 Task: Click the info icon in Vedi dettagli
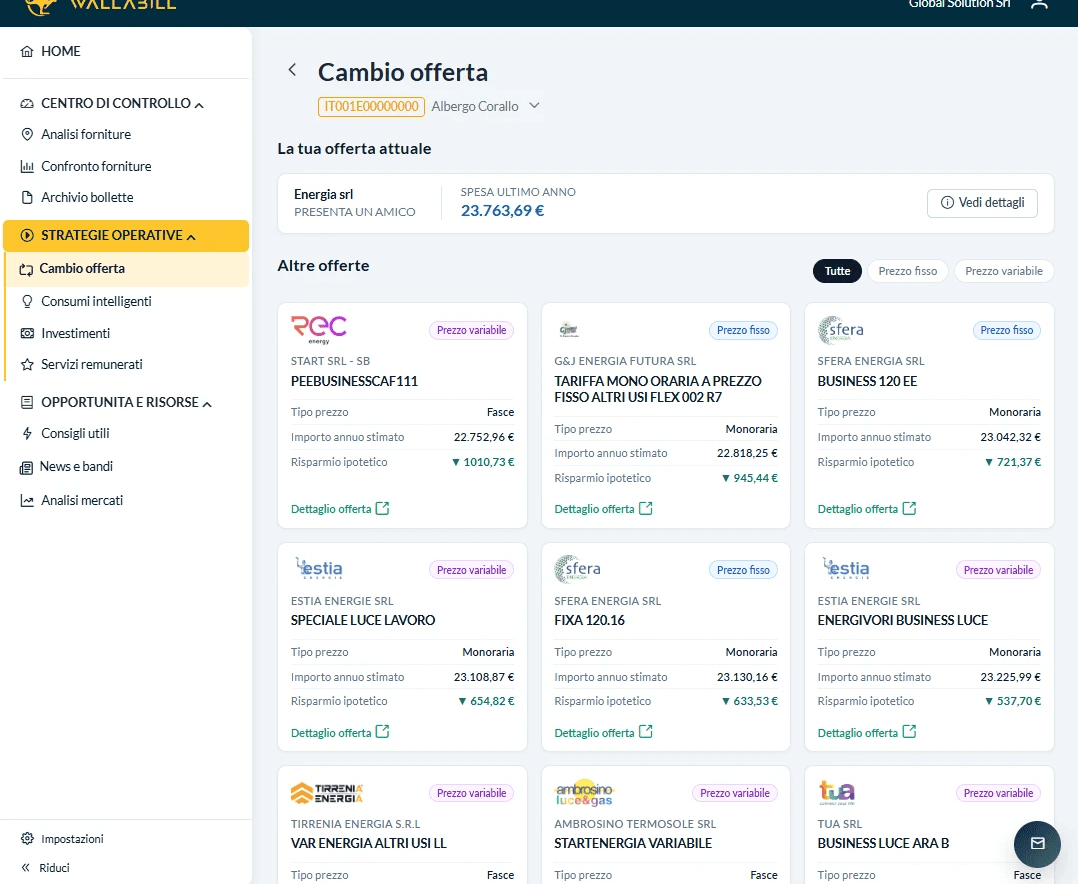tap(947, 203)
